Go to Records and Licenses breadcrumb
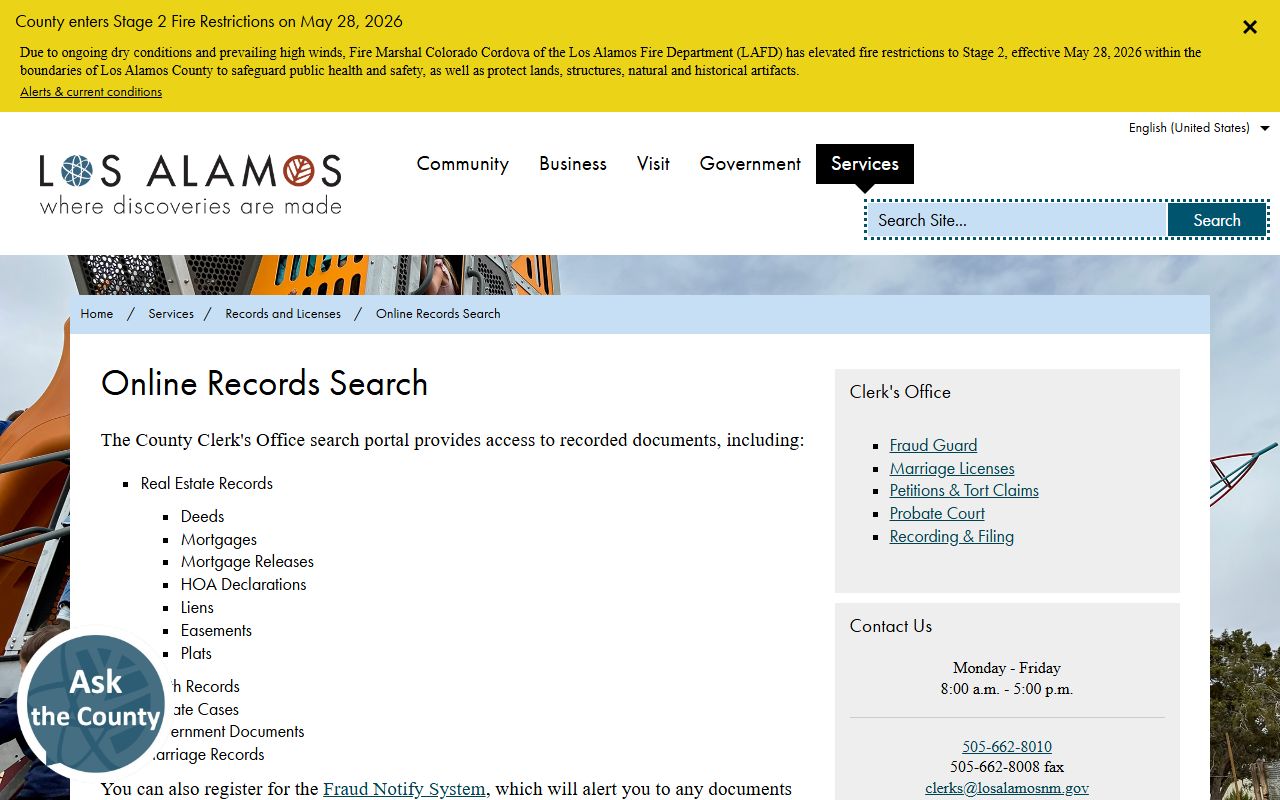The width and height of the screenshot is (1280, 800). (283, 314)
